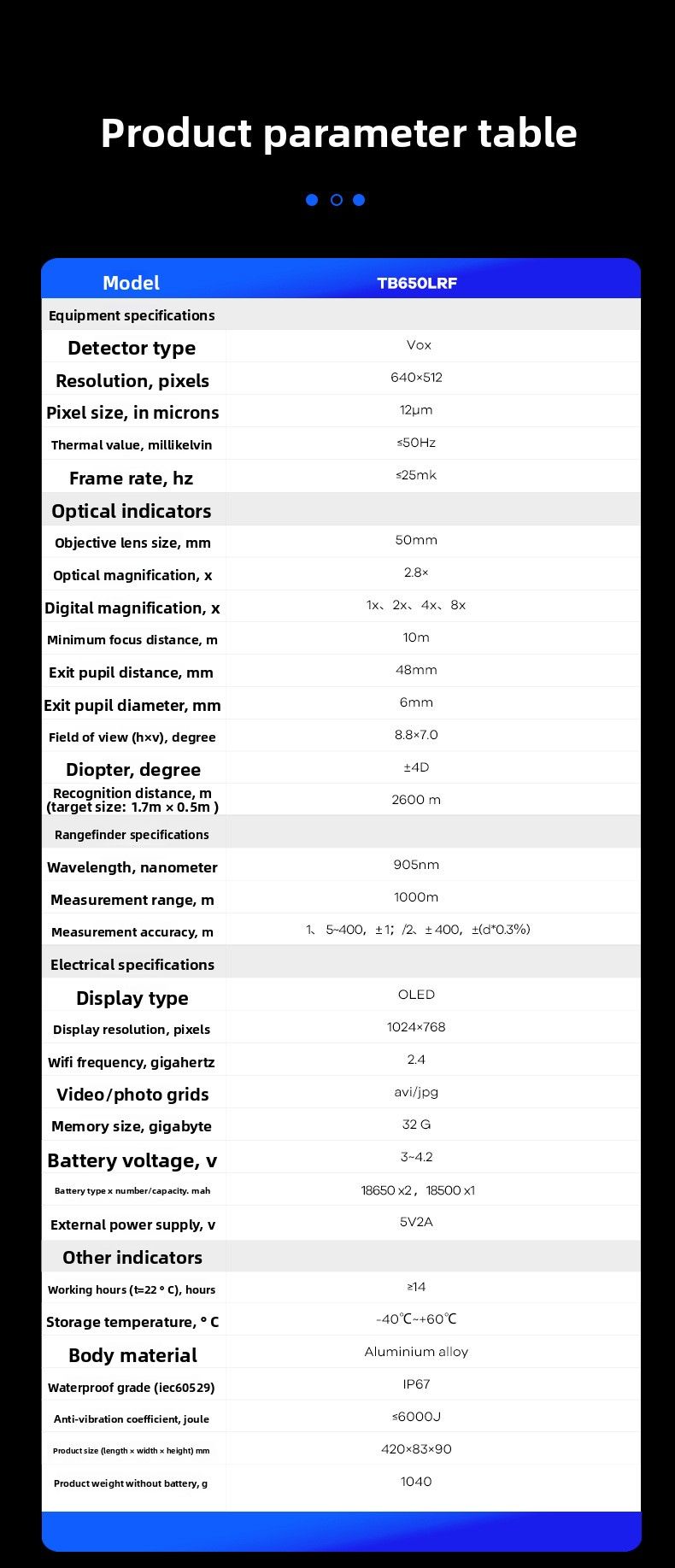The height and width of the screenshot is (1568, 675).
Task: Click the first filled blue dot indicator
Action: tap(312, 200)
